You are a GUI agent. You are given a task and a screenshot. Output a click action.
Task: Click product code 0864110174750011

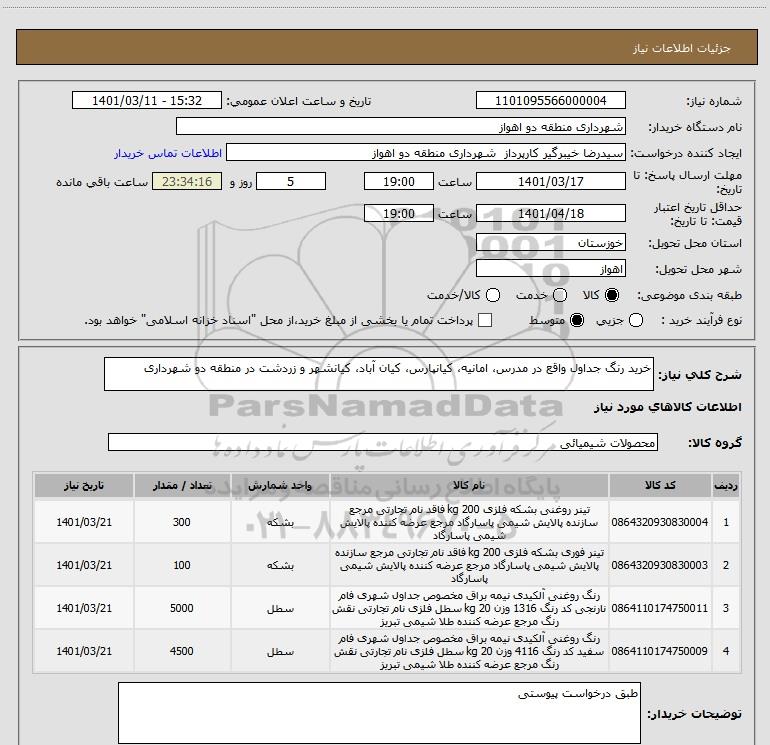(660, 608)
